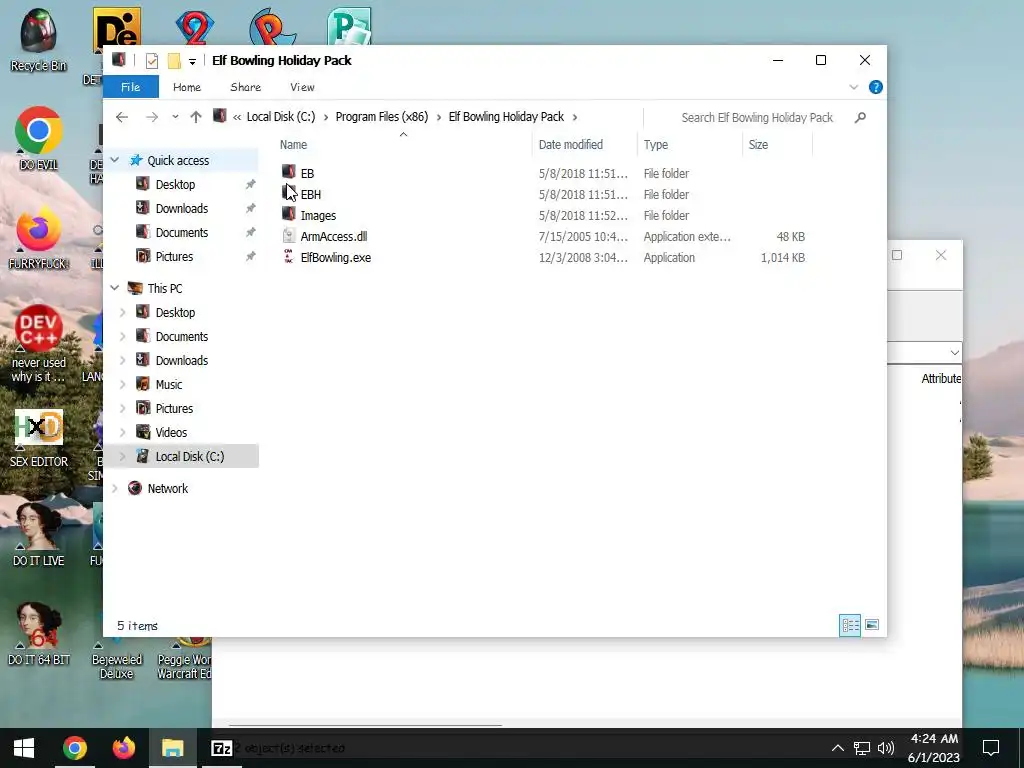Collapse This PC tree node
The height and width of the screenshot is (768, 1024).
point(115,288)
